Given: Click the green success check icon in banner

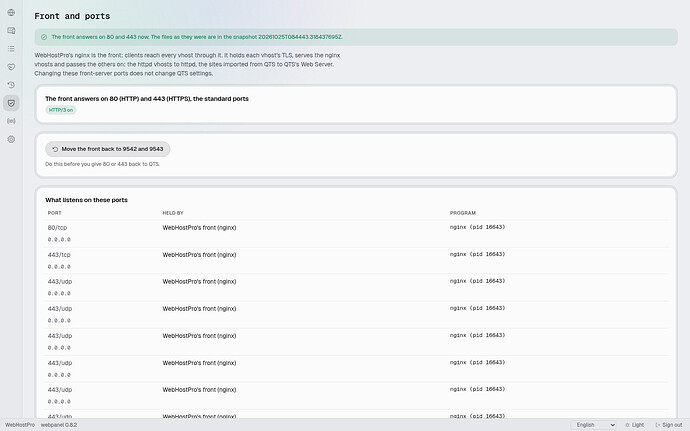Looking at the screenshot, I should (x=44, y=37).
